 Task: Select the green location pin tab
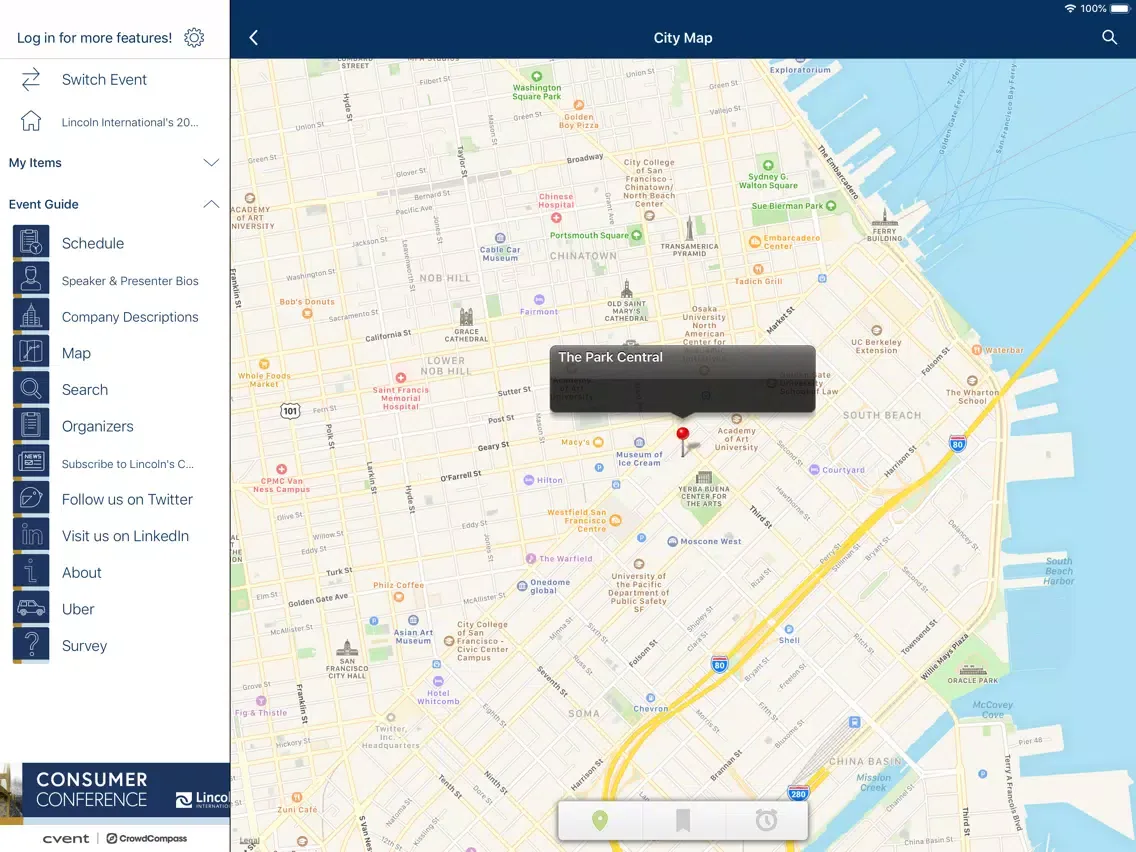[600, 820]
